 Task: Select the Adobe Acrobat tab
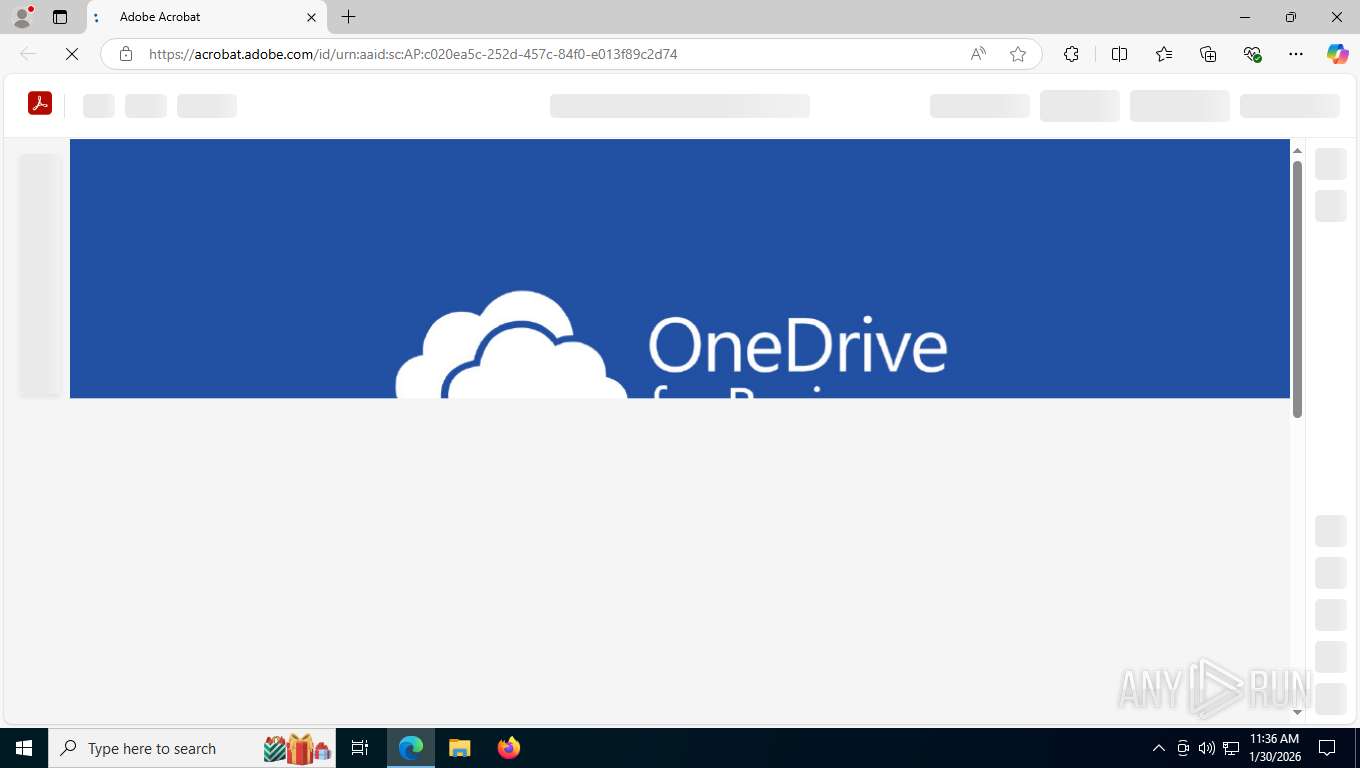pyautogui.click(x=207, y=17)
